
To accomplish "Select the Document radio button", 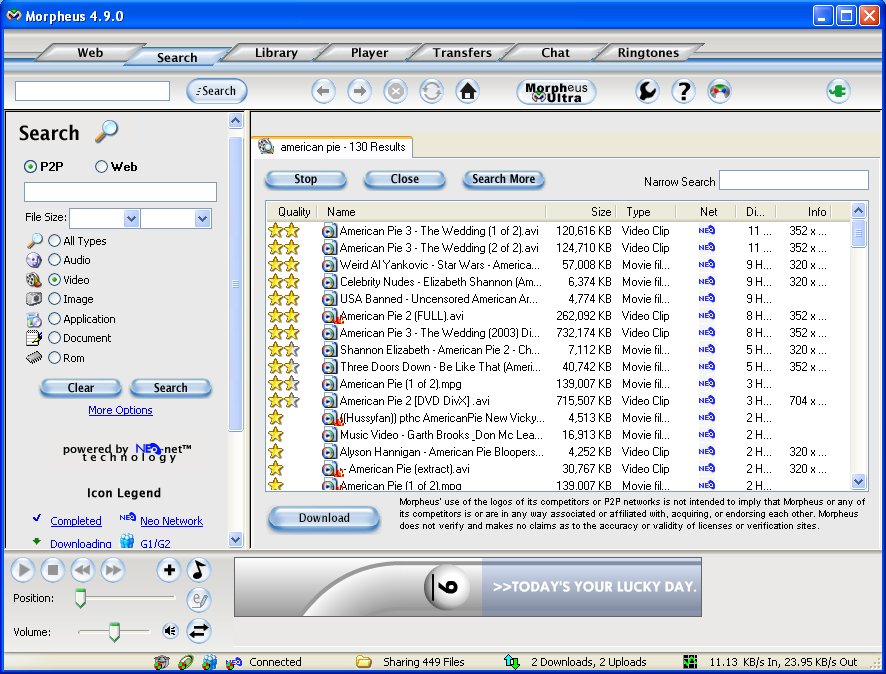I will (x=54, y=338).
